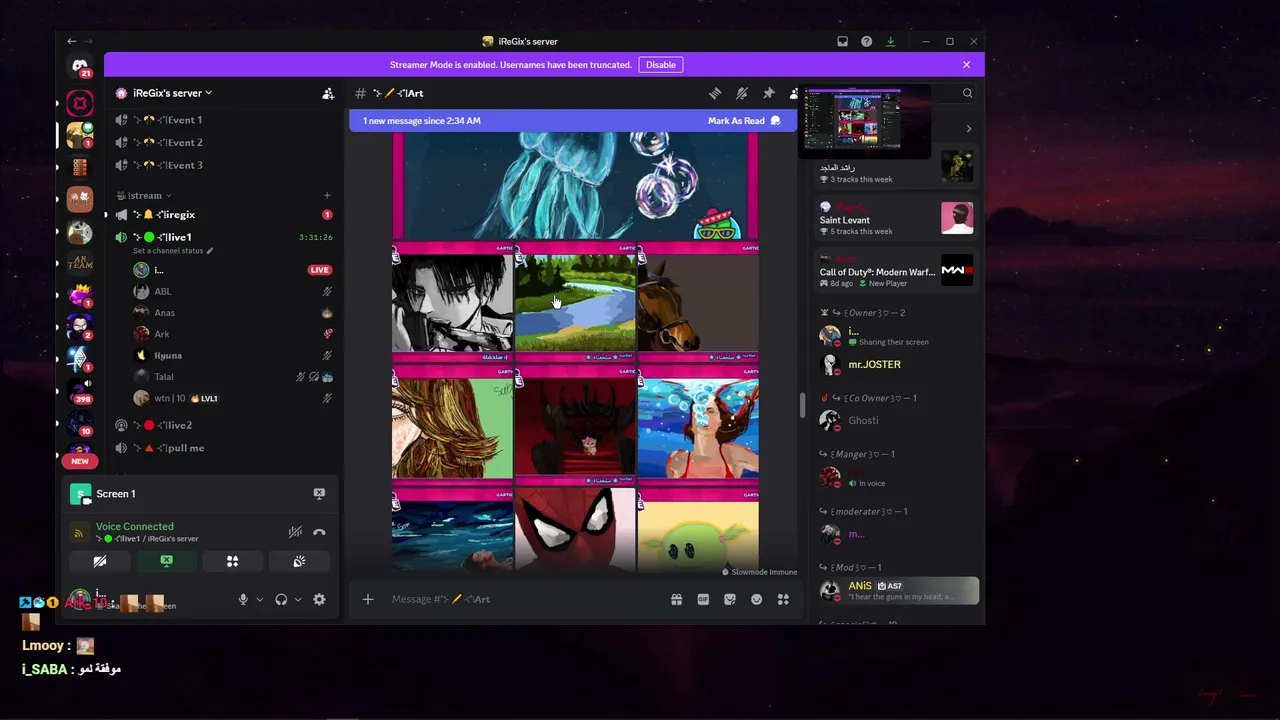Add an attachment with the plus icon
The image size is (1280, 720).
(x=368, y=599)
